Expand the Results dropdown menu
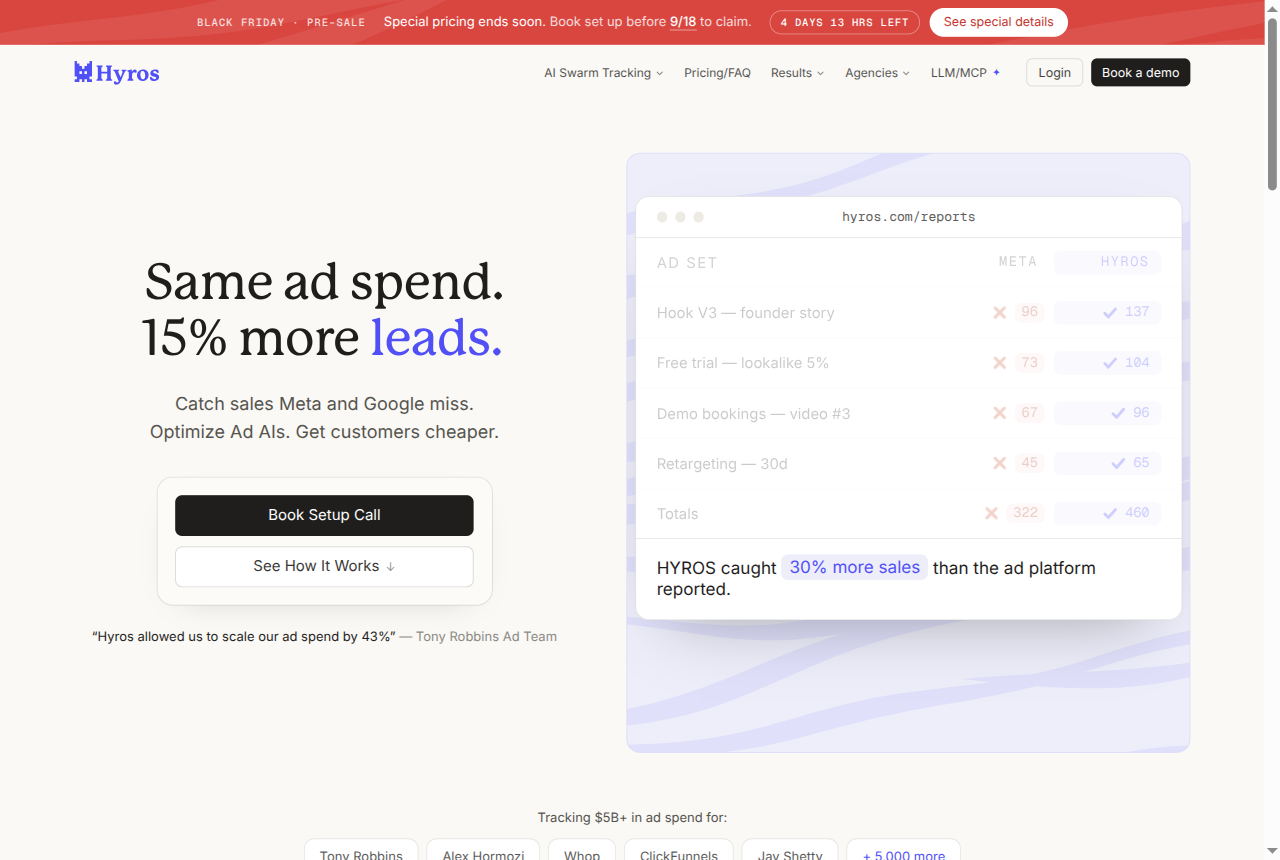This screenshot has width=1280, height=860. click(x=797, y=72)
